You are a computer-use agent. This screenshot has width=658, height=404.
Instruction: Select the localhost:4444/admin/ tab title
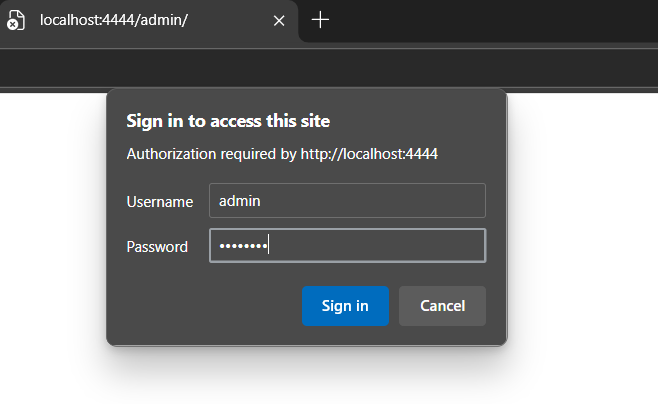[x=114, y=20]
